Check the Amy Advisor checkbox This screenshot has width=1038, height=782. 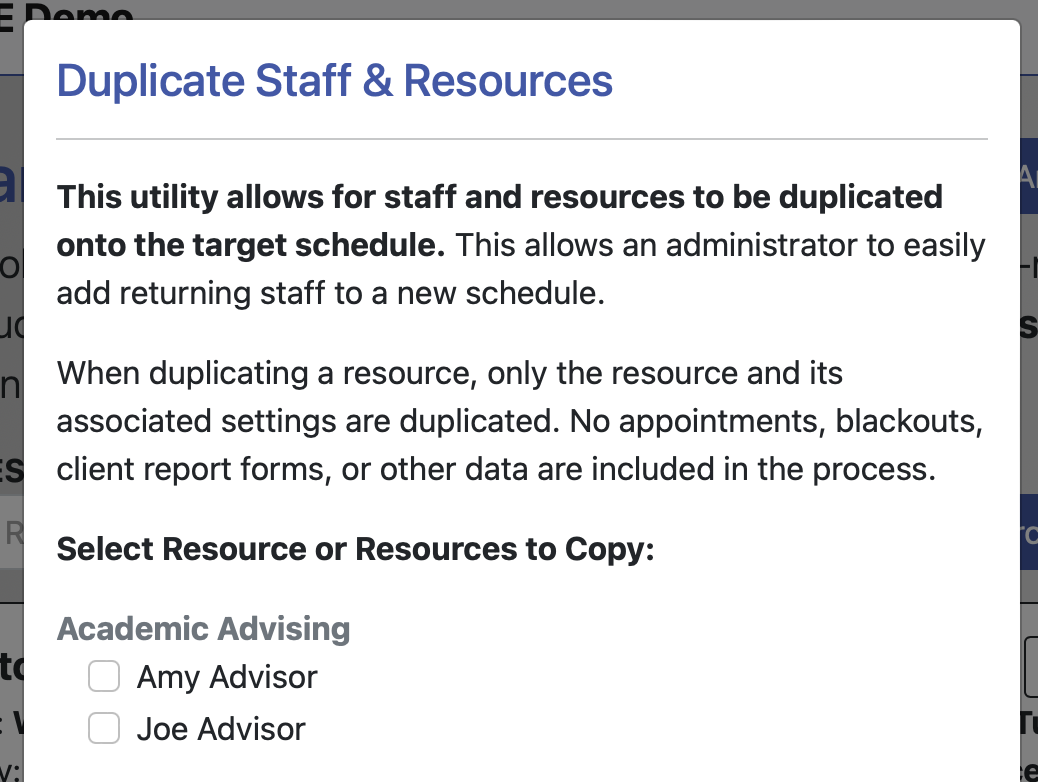pyautogui.click(x=104, y=677)
